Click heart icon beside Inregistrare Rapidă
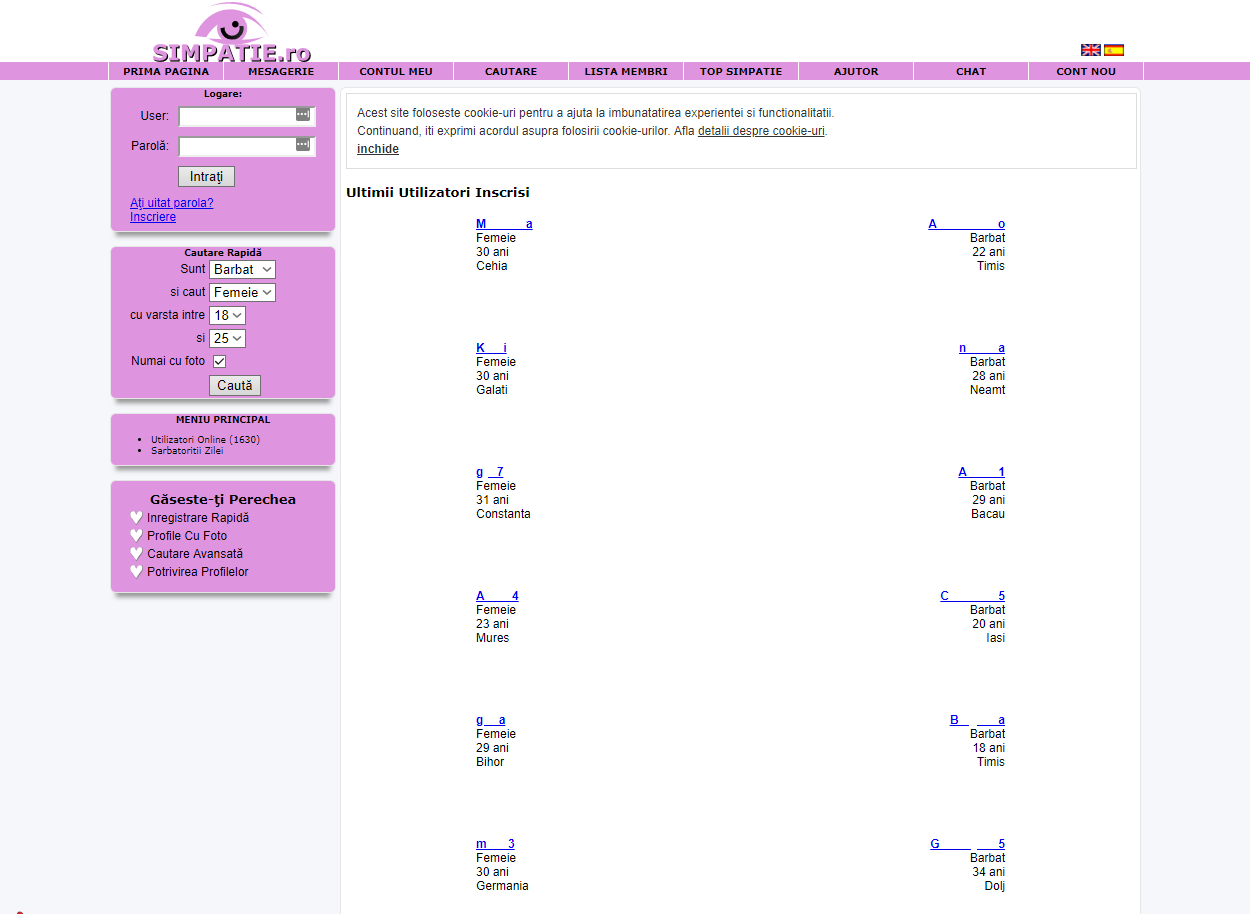Image resolution: width=1250 pixels, height=914 pixels. [x=137, y=518]
